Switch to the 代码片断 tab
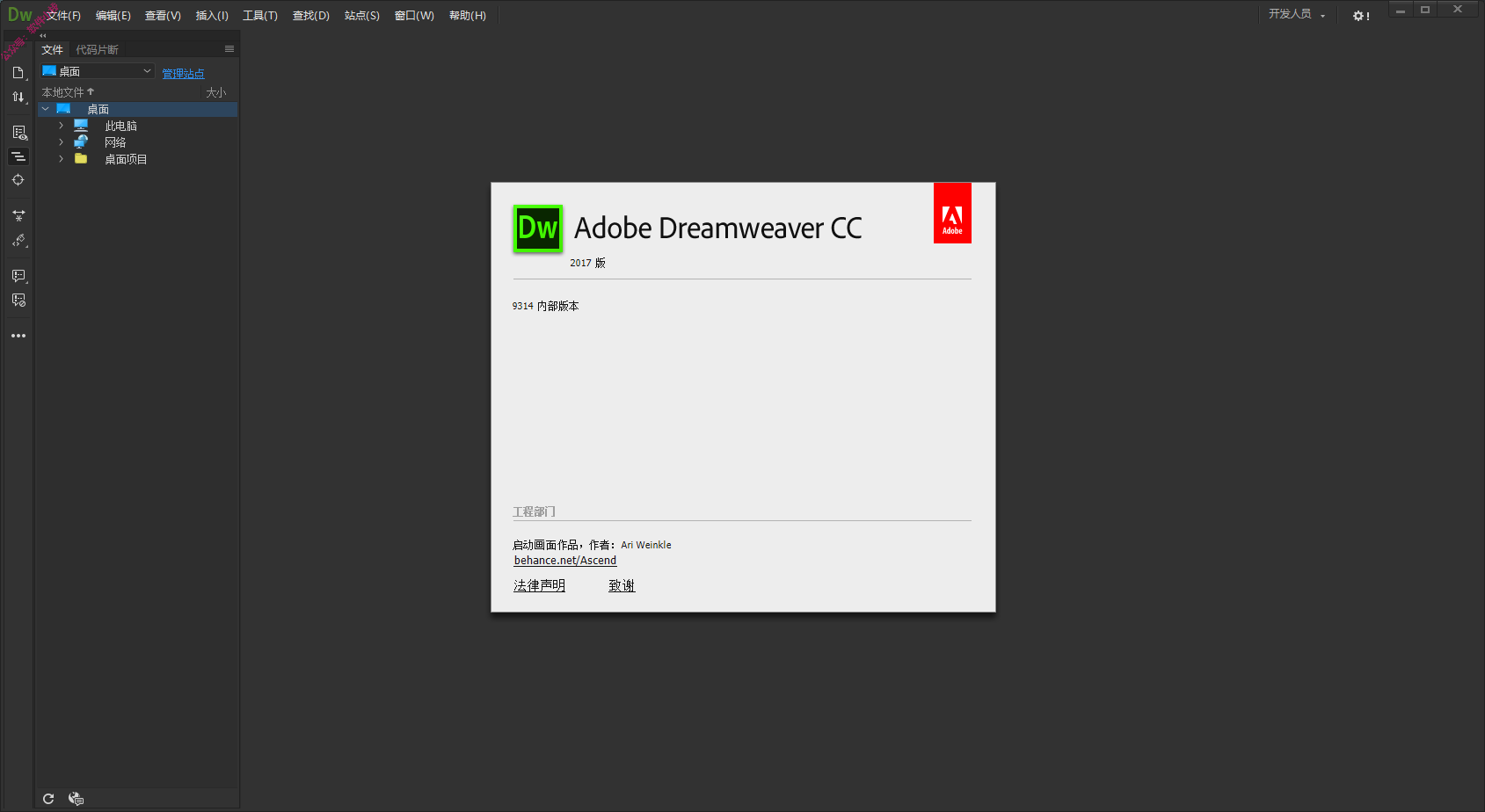This screenshot has height=812, width=1485. coord(97,49)
